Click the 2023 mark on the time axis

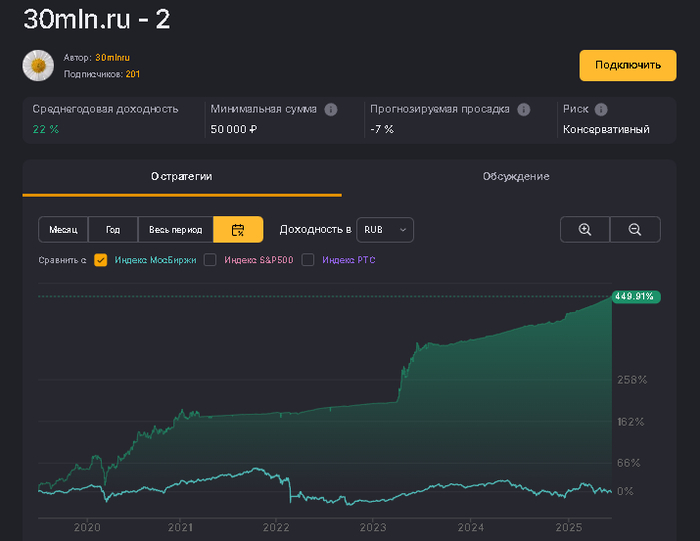(x=372, y=527)
